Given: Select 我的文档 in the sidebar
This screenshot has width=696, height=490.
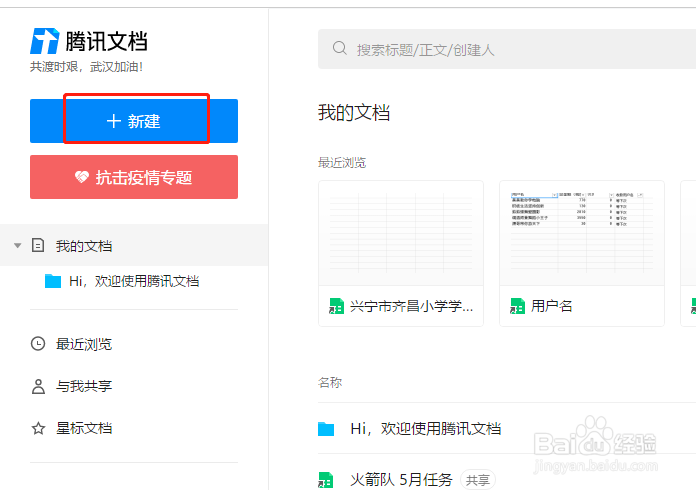Looking at the screenshot, I should click(134, 245).
